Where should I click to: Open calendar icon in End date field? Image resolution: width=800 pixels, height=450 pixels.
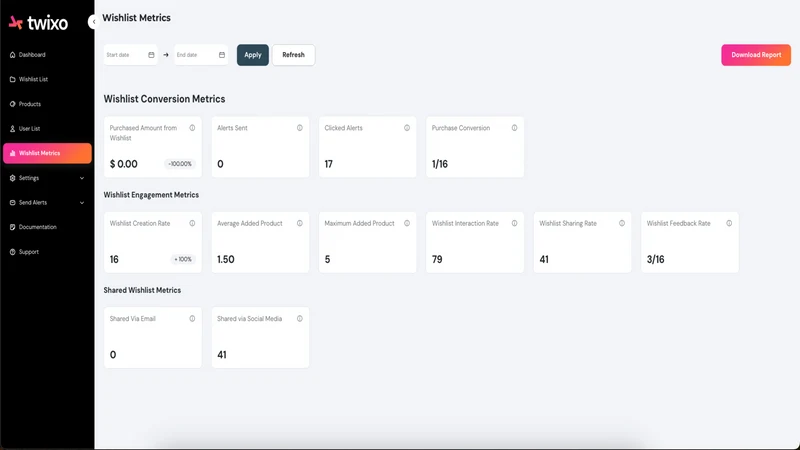(x=222, y=55)
